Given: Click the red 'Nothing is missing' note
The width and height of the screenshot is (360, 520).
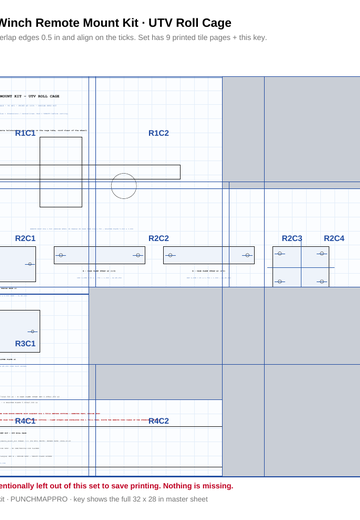Looking at the screenshot, I should coord(116,486).
